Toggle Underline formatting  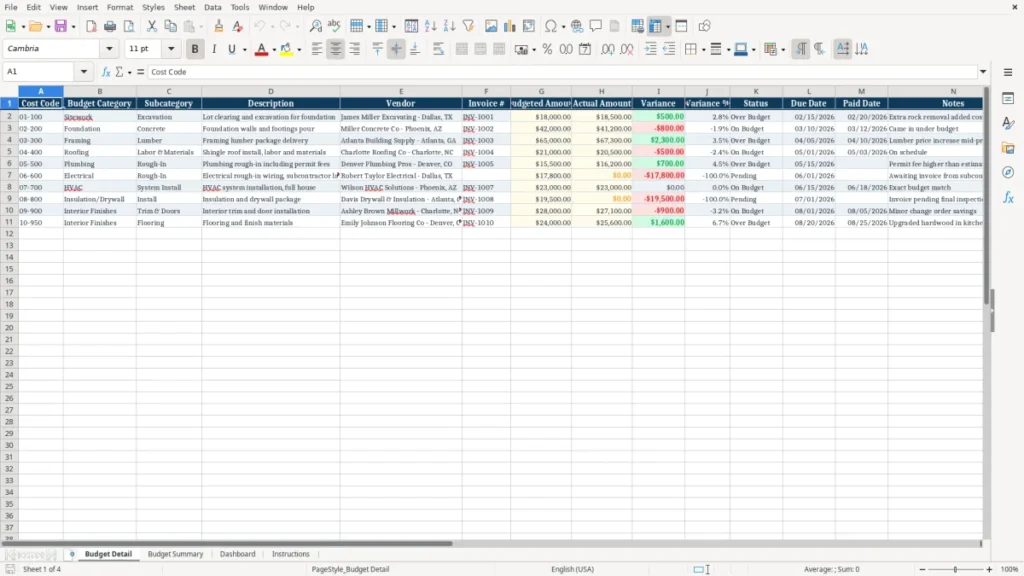[x=231, y=49]
